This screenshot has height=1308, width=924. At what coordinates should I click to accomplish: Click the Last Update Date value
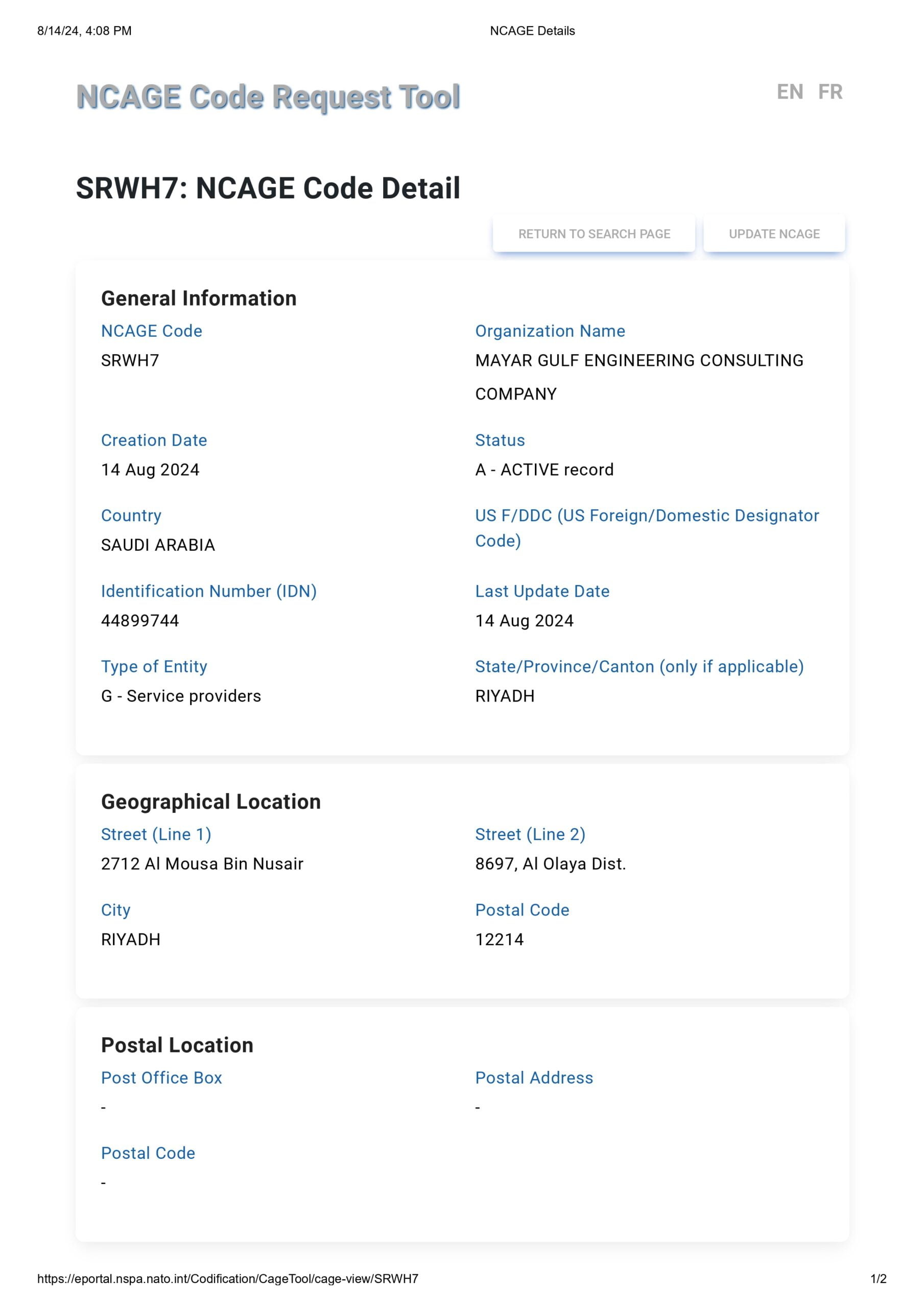coord(524,621)
